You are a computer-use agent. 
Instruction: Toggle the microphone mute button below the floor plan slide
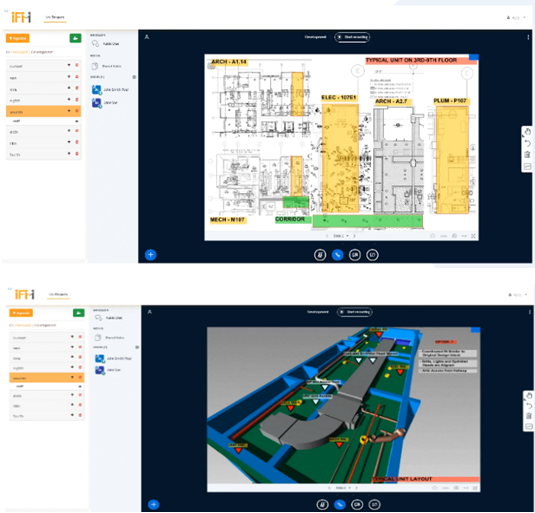(x=320, y=255)
